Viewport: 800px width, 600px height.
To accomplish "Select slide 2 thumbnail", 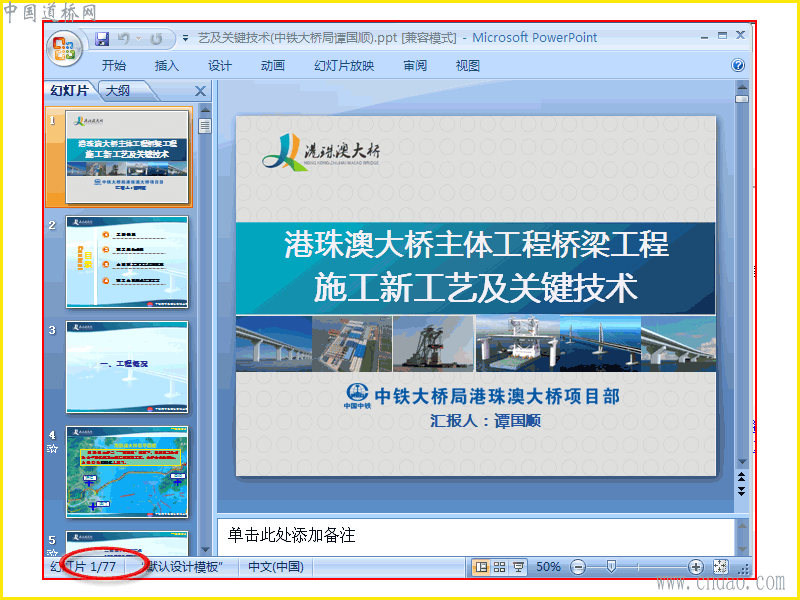I will (127, 262).
